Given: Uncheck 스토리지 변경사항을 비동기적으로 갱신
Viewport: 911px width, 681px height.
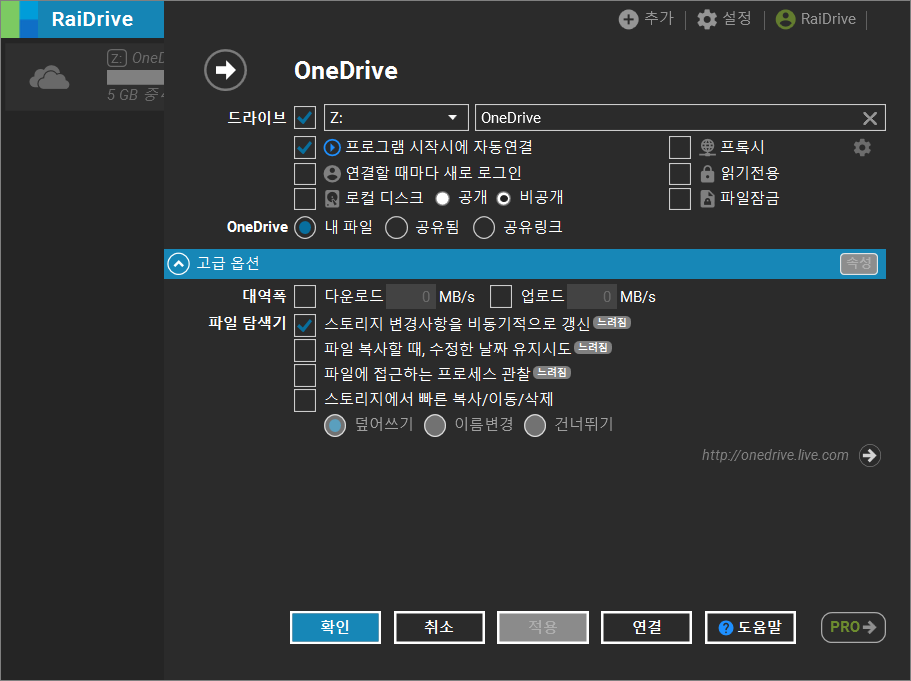Looking at the screenshot, I should pos(305,325).
